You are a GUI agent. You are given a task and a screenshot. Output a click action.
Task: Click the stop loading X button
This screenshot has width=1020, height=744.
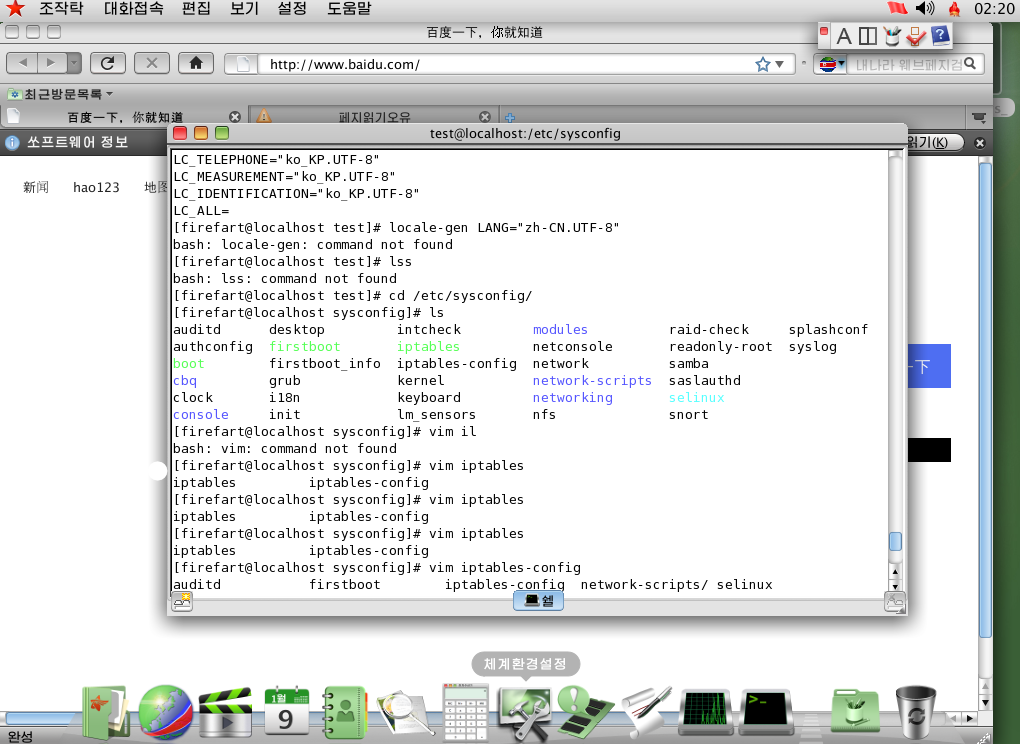[x=151, y=63]
